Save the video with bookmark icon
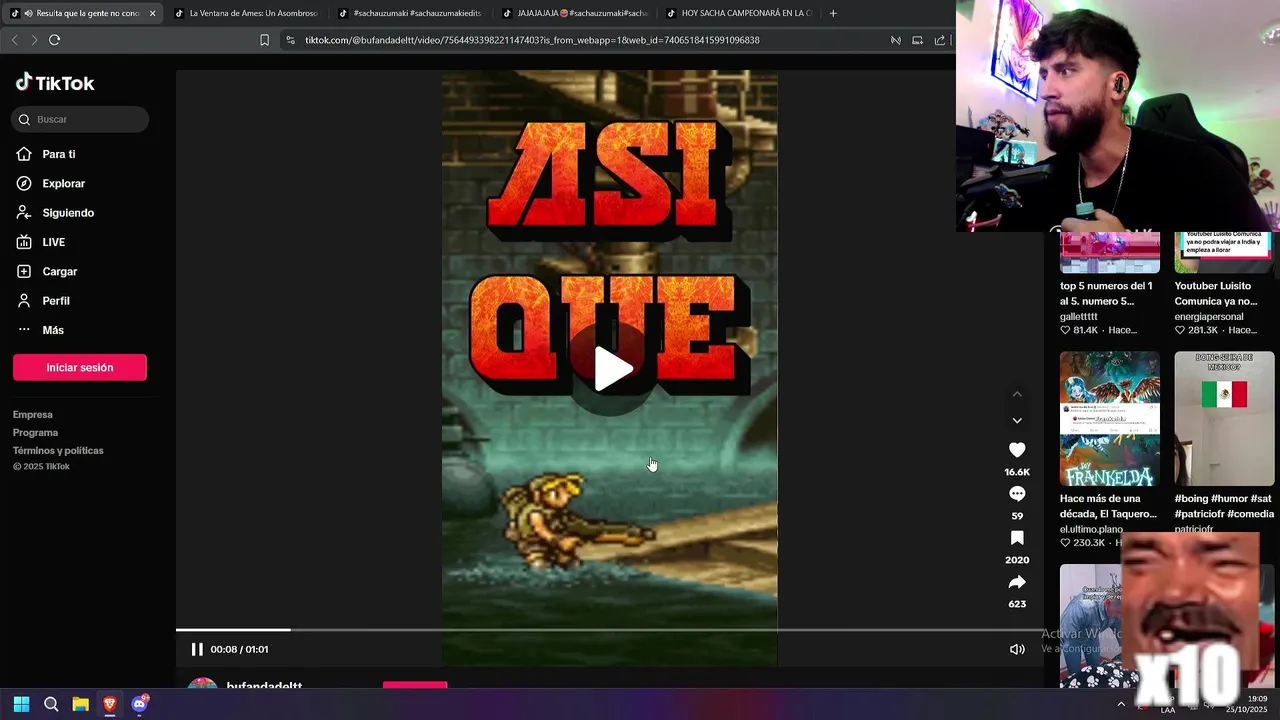The height and width of the screenshot is (720, 1280). tap(1017, 538)
